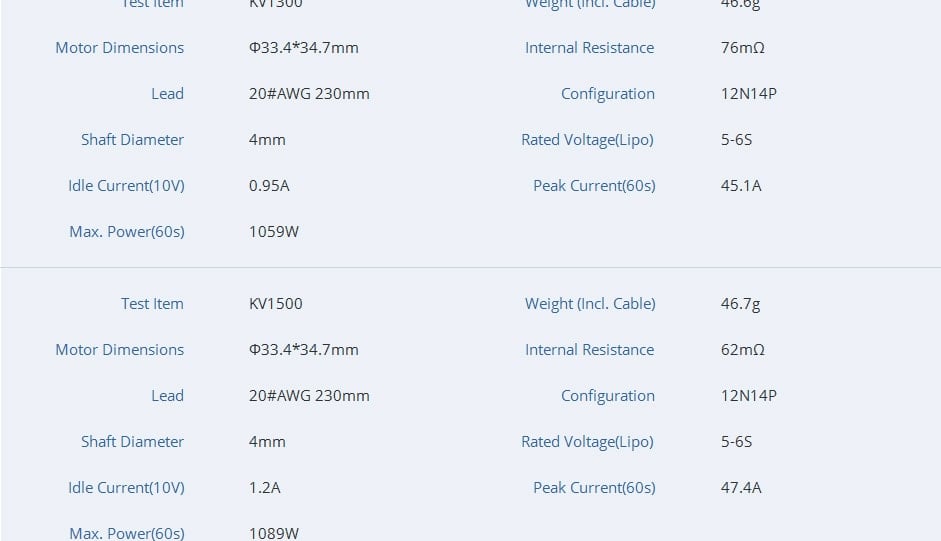Click Idle Current(10V) label beside 0.95A
Viewport: 941px width, 541px height.
pyautogui.click(x=126, y=186)
